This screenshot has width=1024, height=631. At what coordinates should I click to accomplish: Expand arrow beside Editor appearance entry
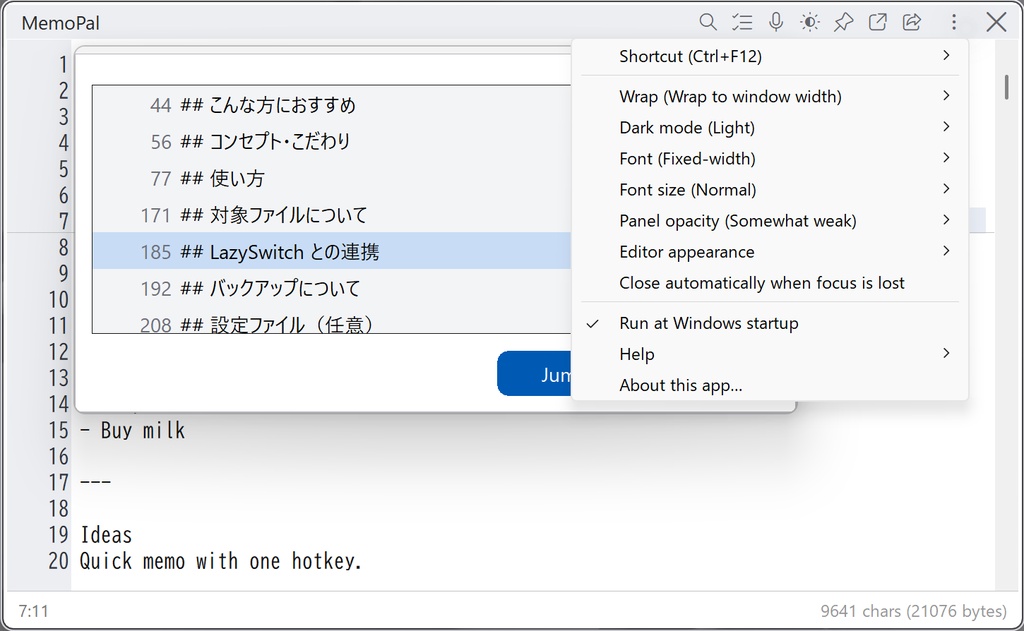point(946,251)
